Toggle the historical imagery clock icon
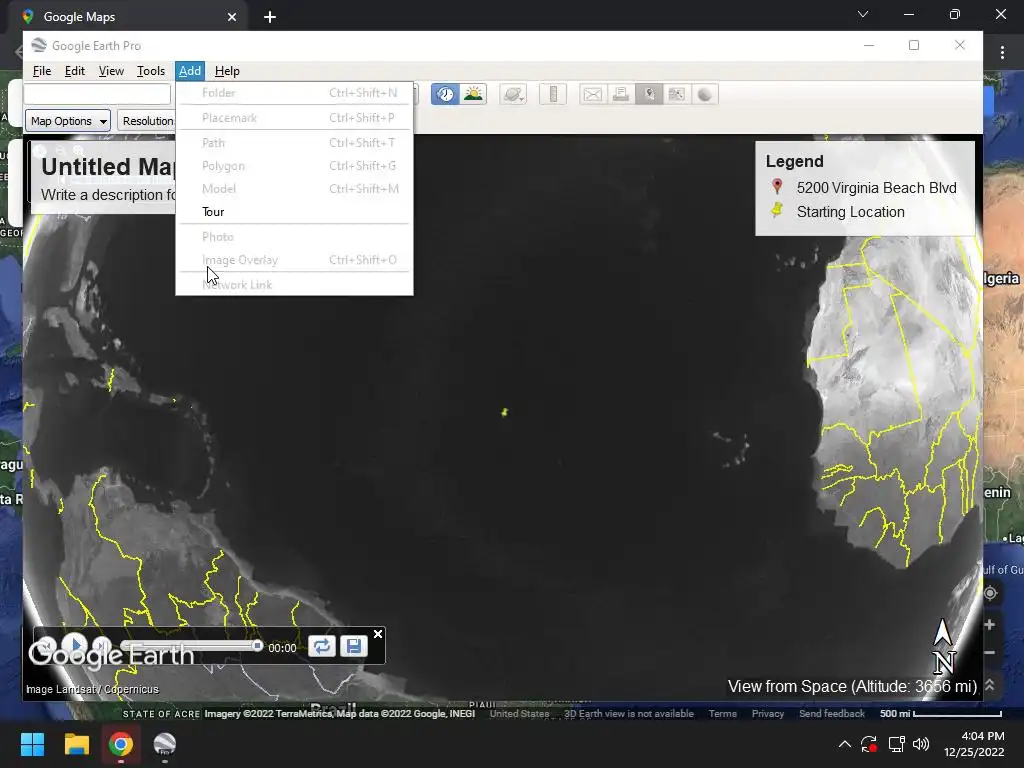This screenshot has width=1024, height=768. tap(445, 94)
